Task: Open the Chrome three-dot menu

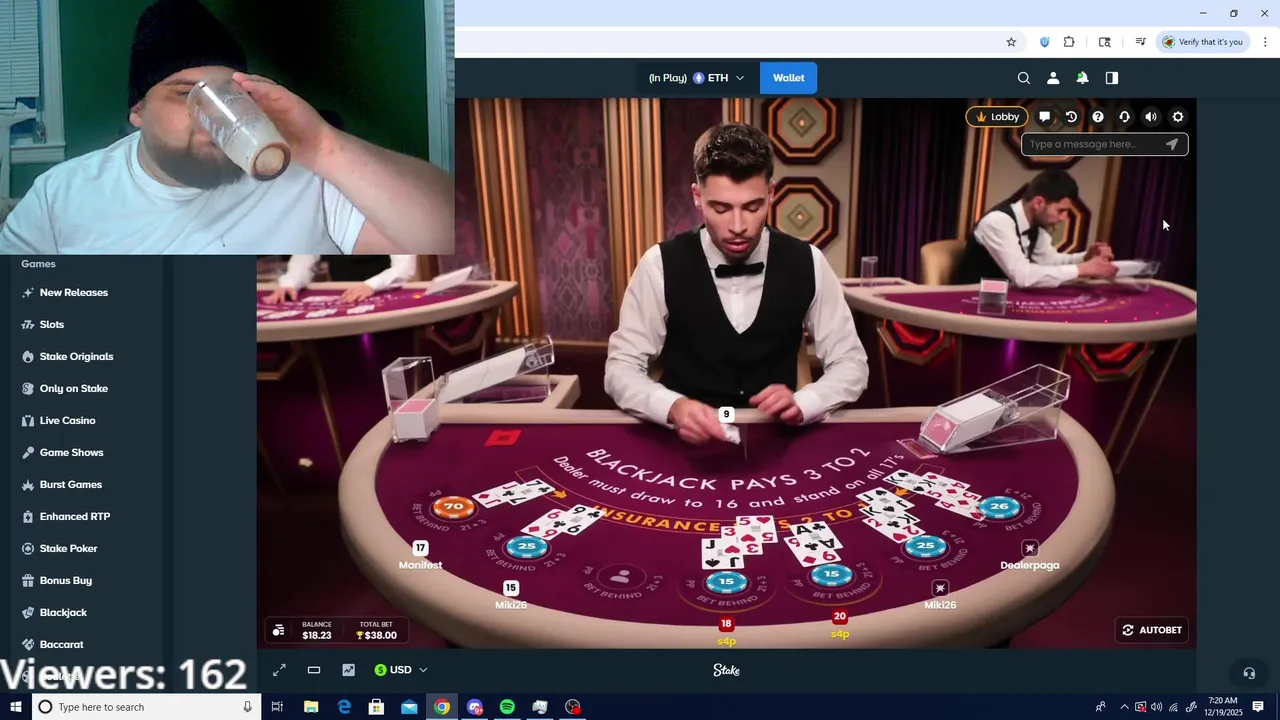Action: click(x=1265, y=42)
